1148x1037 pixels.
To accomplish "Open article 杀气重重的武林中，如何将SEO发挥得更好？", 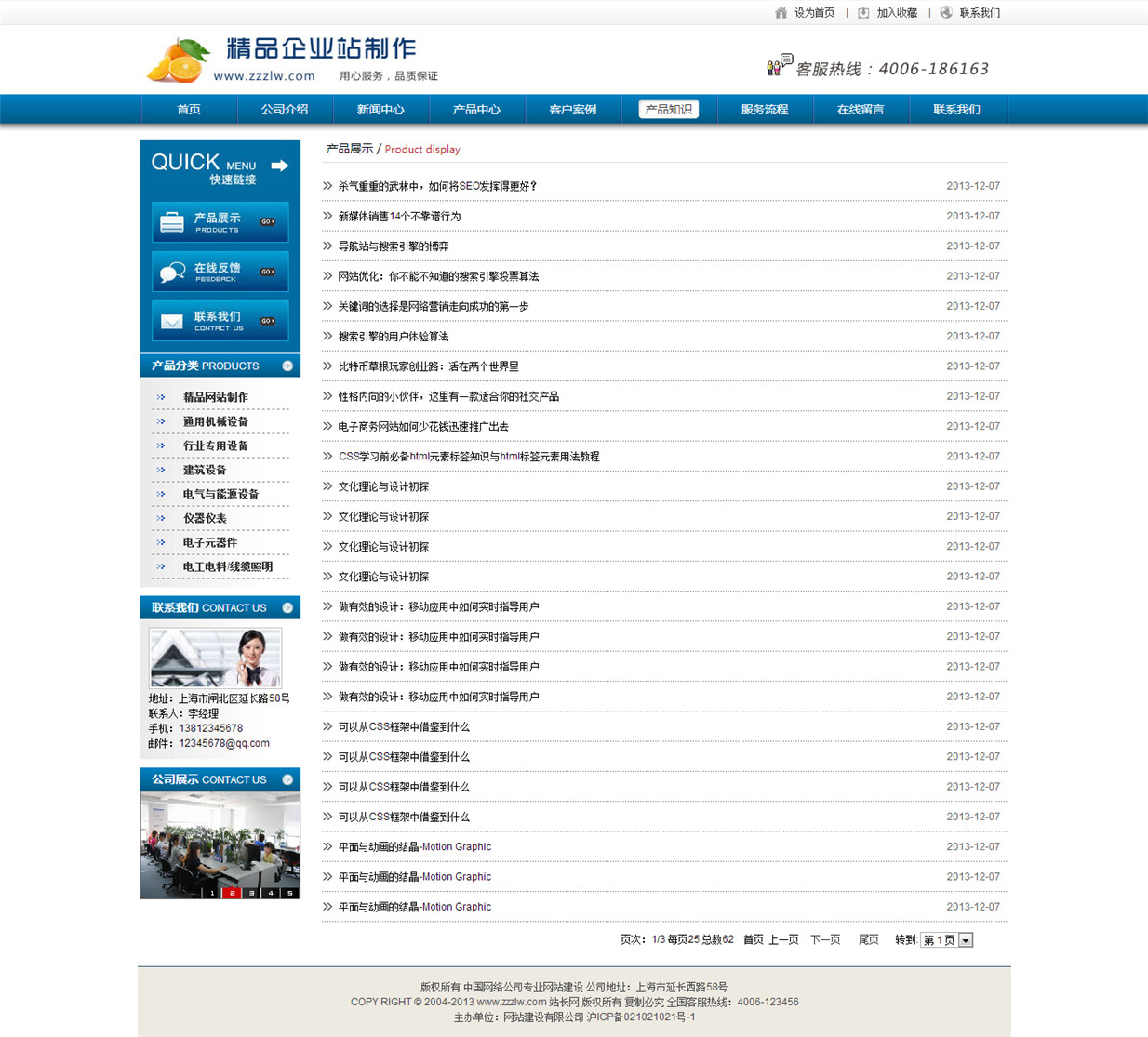I will pos(437,186).
